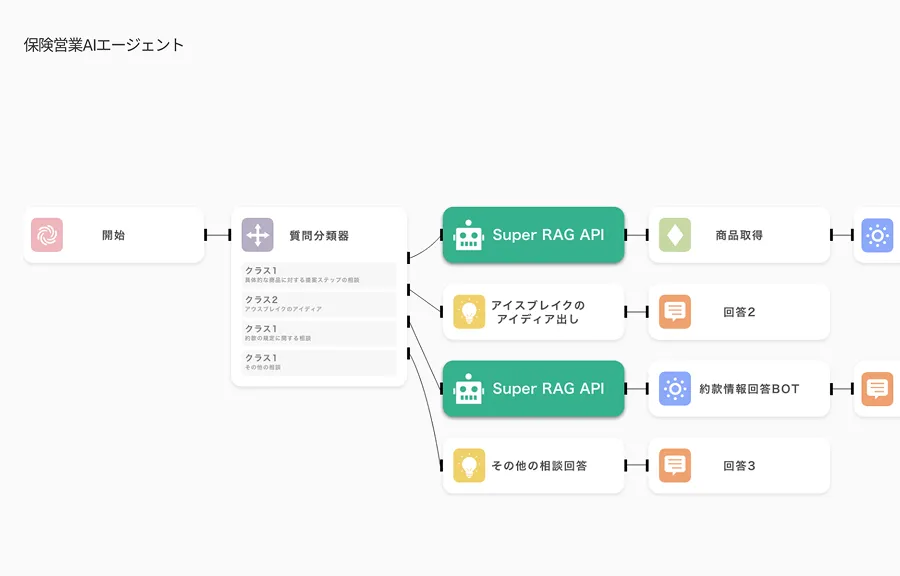Click orange chat icon on 回答3 node

pos(675,465)
